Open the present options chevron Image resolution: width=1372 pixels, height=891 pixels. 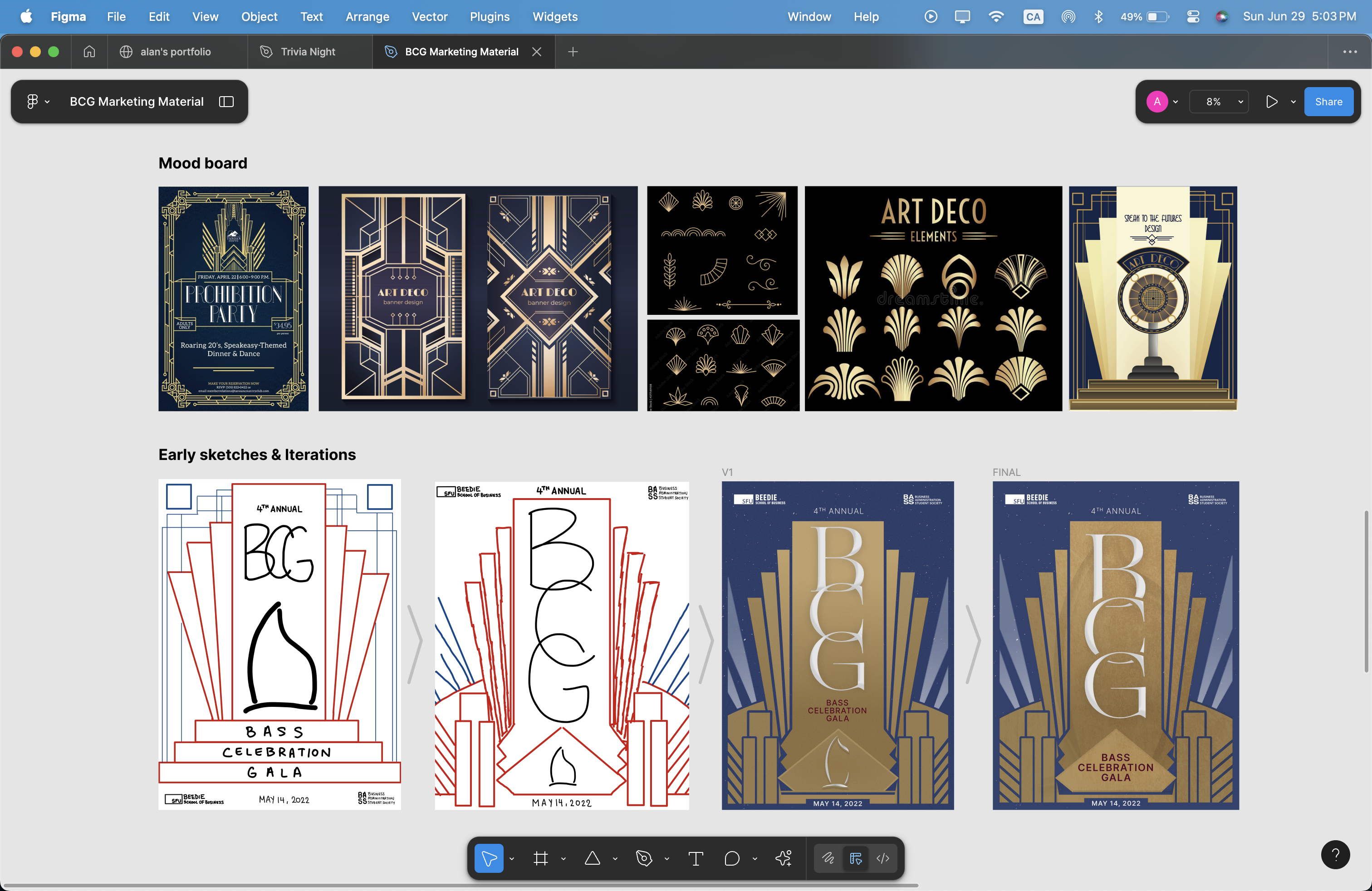1293,102
